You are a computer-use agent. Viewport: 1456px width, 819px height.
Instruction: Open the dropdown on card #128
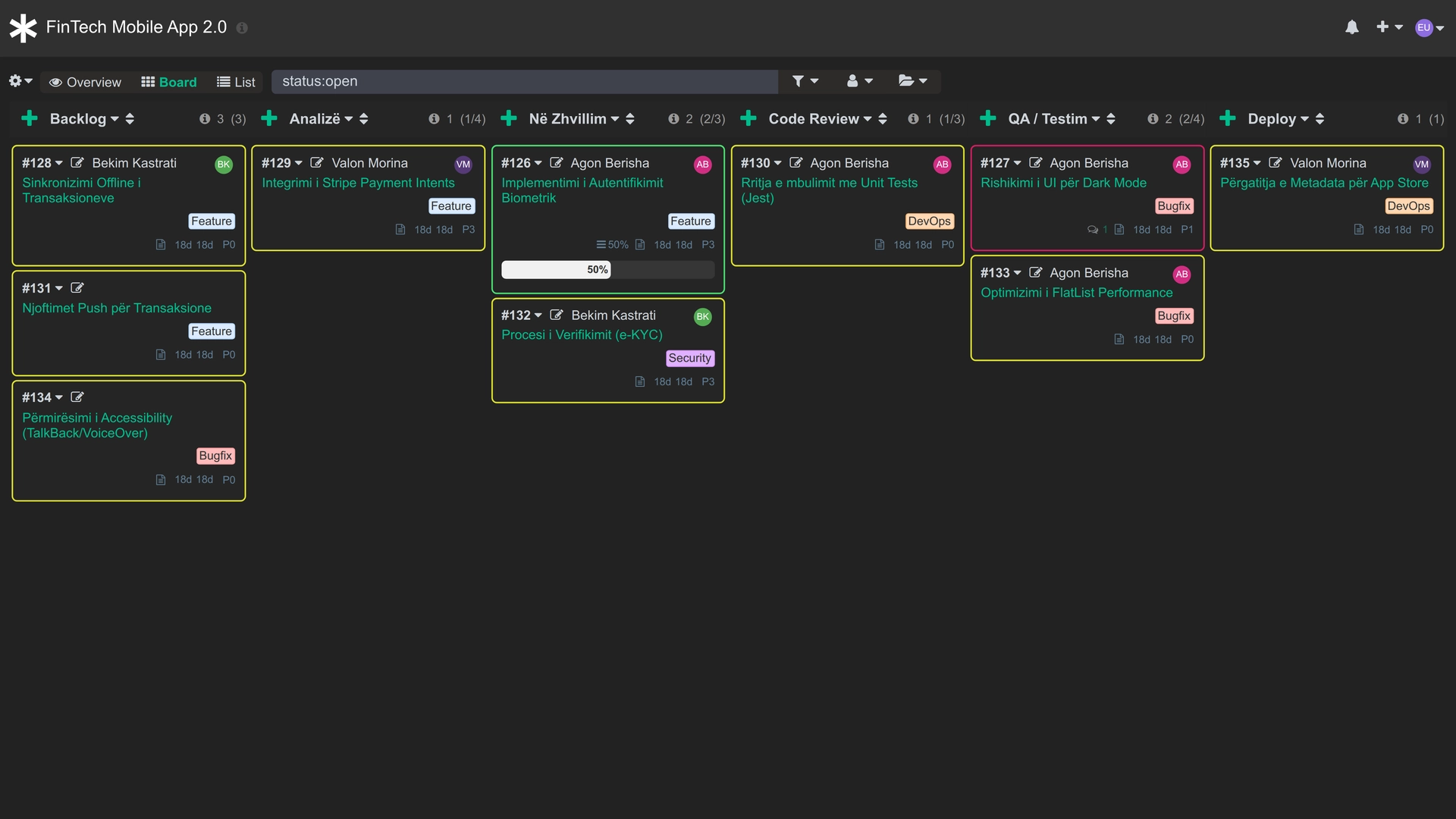point(59,162)
